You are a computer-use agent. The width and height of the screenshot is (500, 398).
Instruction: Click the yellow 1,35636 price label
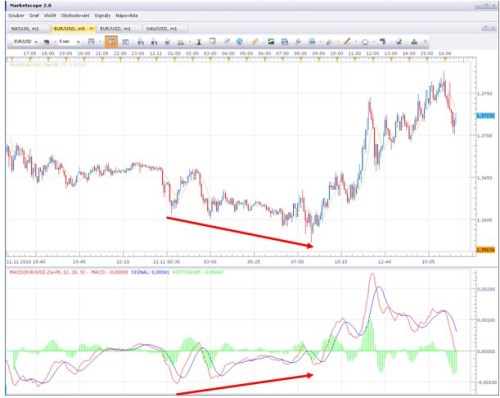point(485,250)
